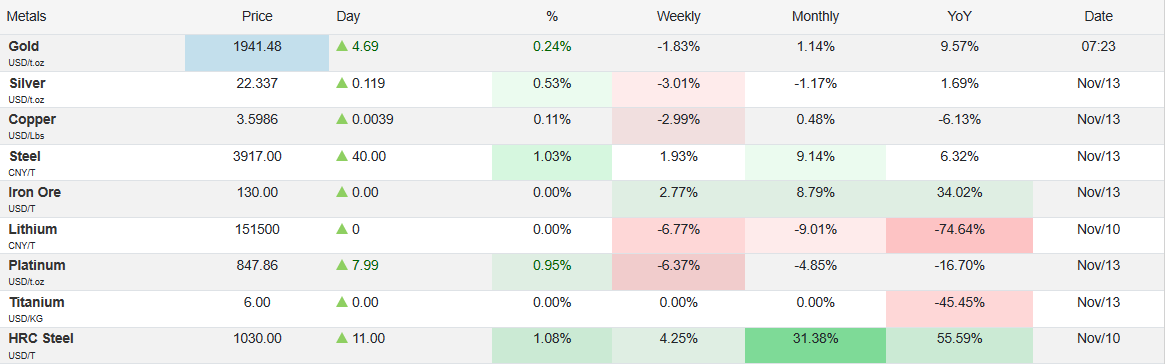Select the blue-highlighted Gold price 1941.48

point(257,53)
